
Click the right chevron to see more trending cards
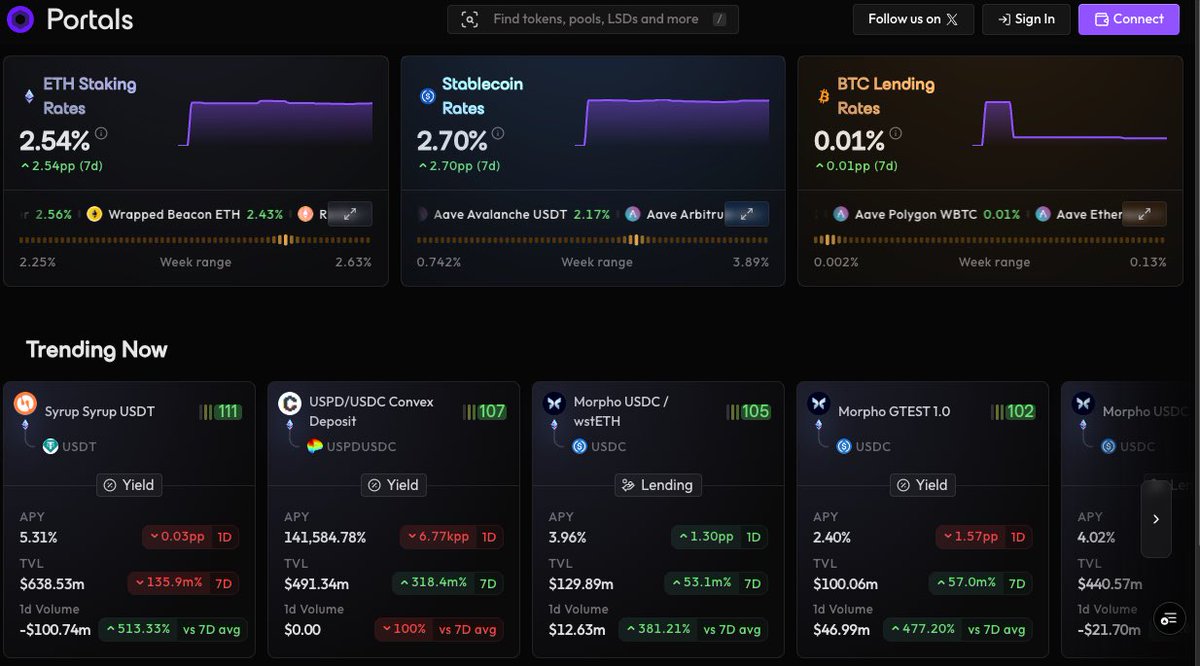click(x=1156, y=518)
